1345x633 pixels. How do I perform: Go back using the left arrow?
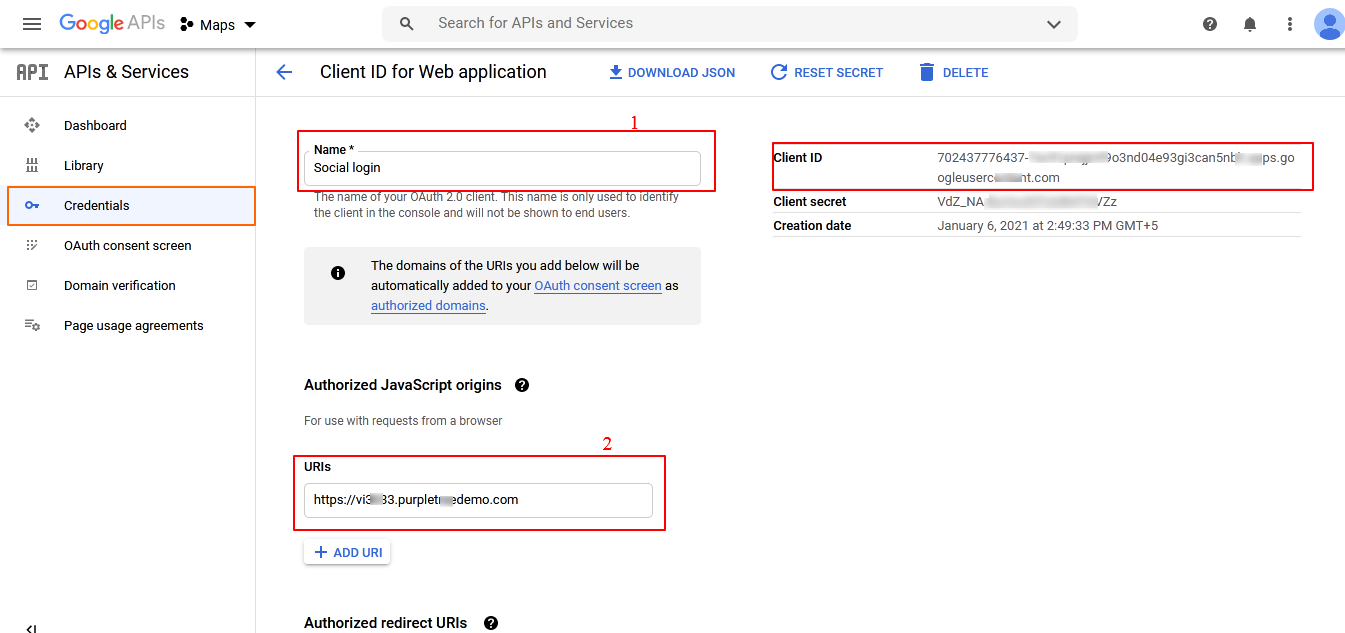coord(284,72)
